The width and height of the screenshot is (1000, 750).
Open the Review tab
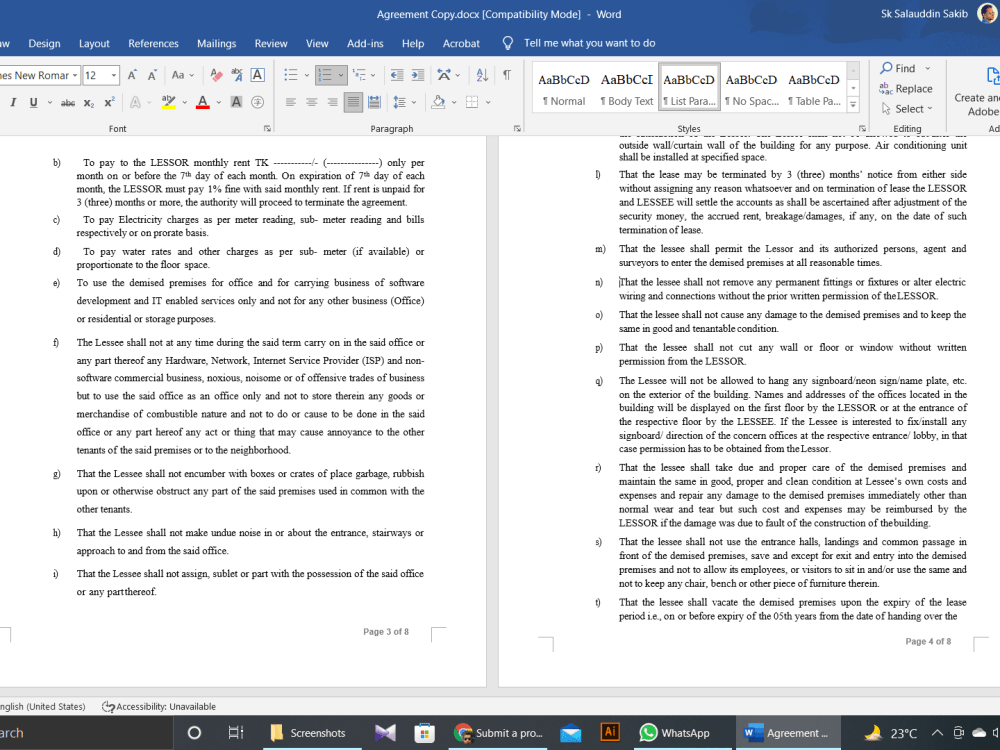[x=271, y=43]
